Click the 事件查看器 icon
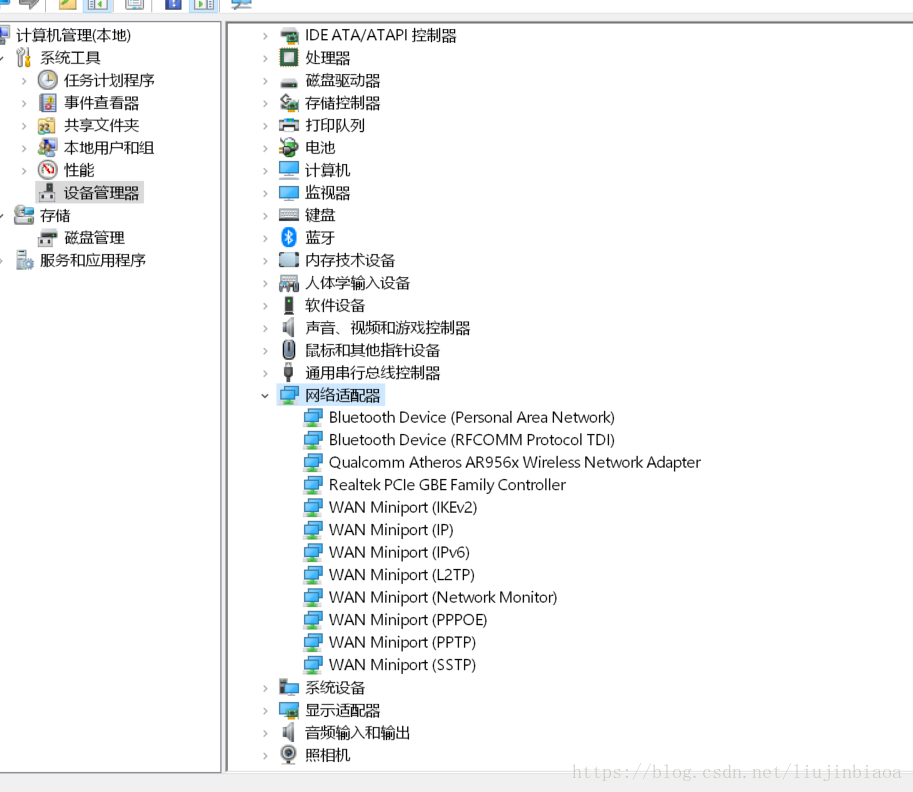The width and height of the screenshot is (913, 792). coord(48,103)
